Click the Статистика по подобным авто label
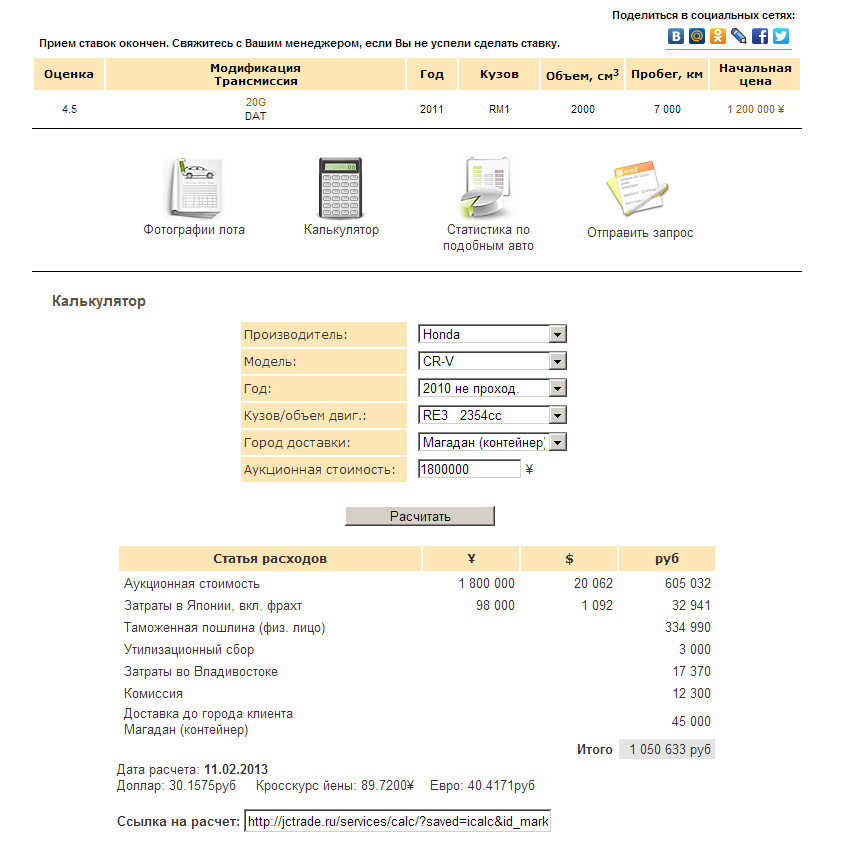853x846 pixels. pos(488,238)
